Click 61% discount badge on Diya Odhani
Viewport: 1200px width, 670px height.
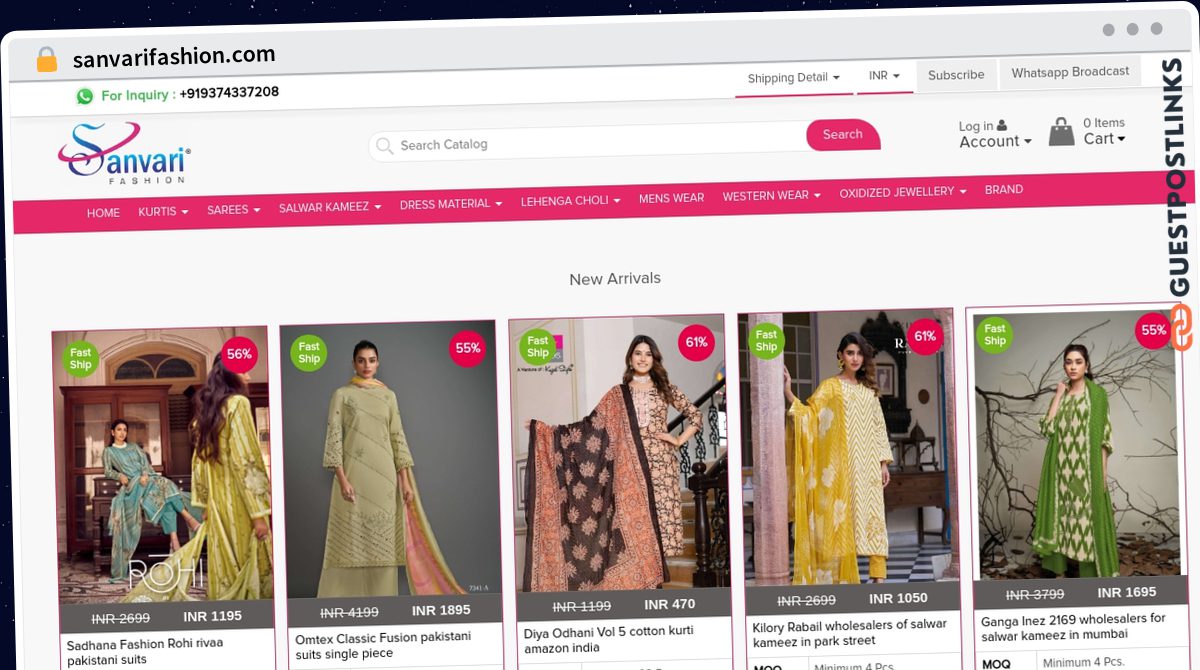coord(696,342)
